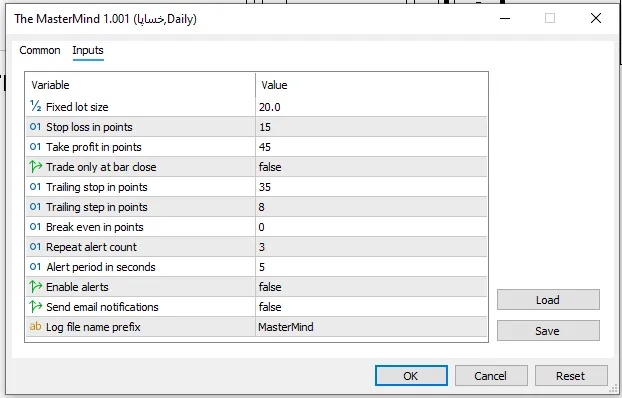This screenshot has width=622, height=398.
Task: Click the integer icon beside Alert period in seconds
Action: point(35,267)
